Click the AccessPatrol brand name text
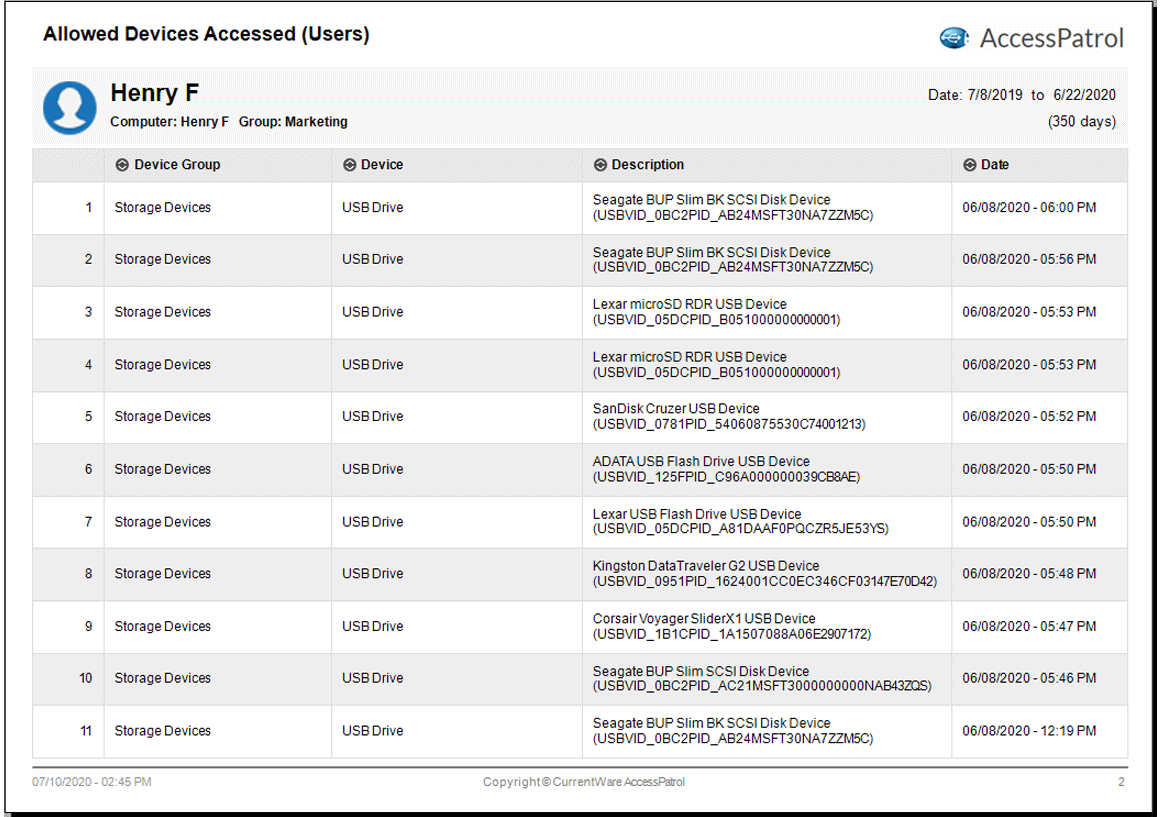Viewport: 1161px width, 817px height. (1051, 38)
